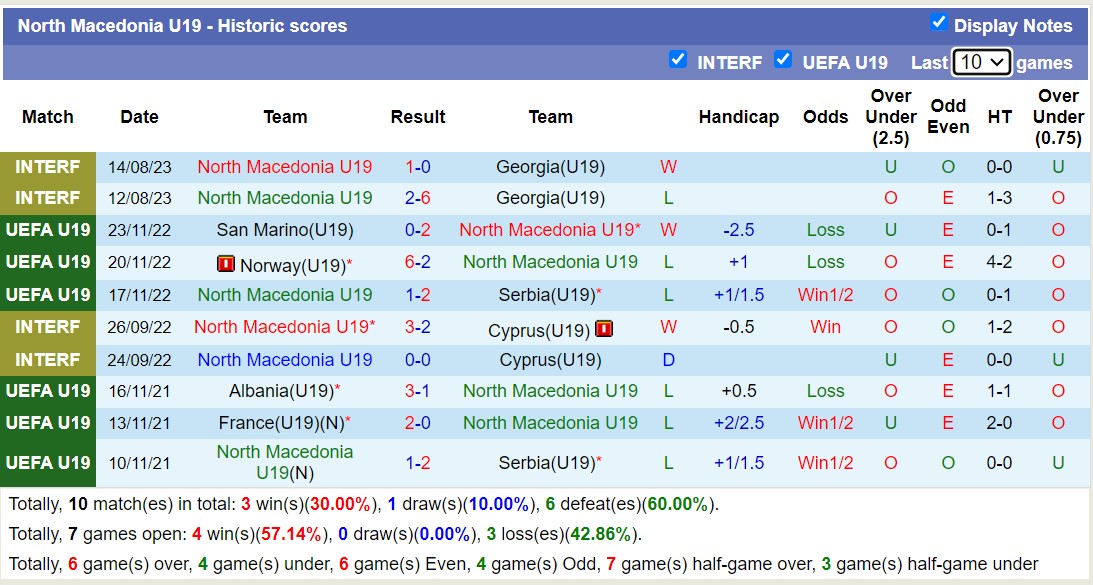This screenshot has width=1093, height=585.
Task: View the 6-2 Norway match result
Action: [418, 263]
